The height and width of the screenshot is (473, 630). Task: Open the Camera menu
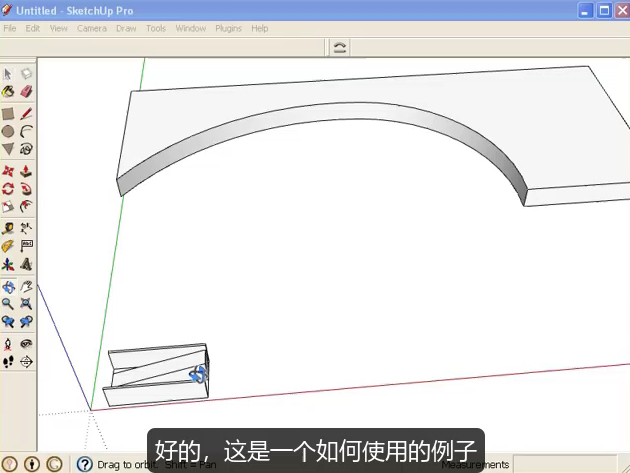click(92, 28)
